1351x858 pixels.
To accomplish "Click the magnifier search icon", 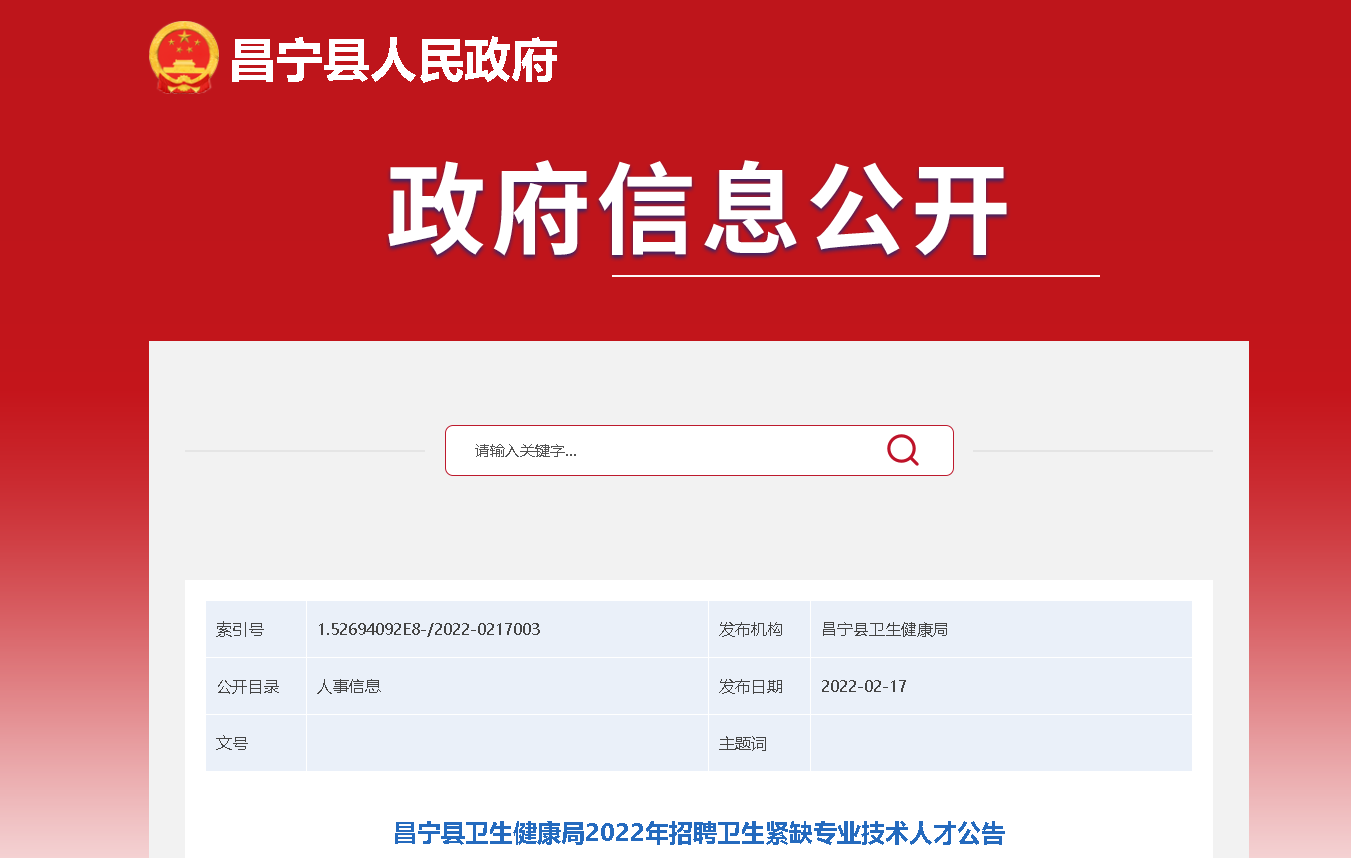I will 902,450.
